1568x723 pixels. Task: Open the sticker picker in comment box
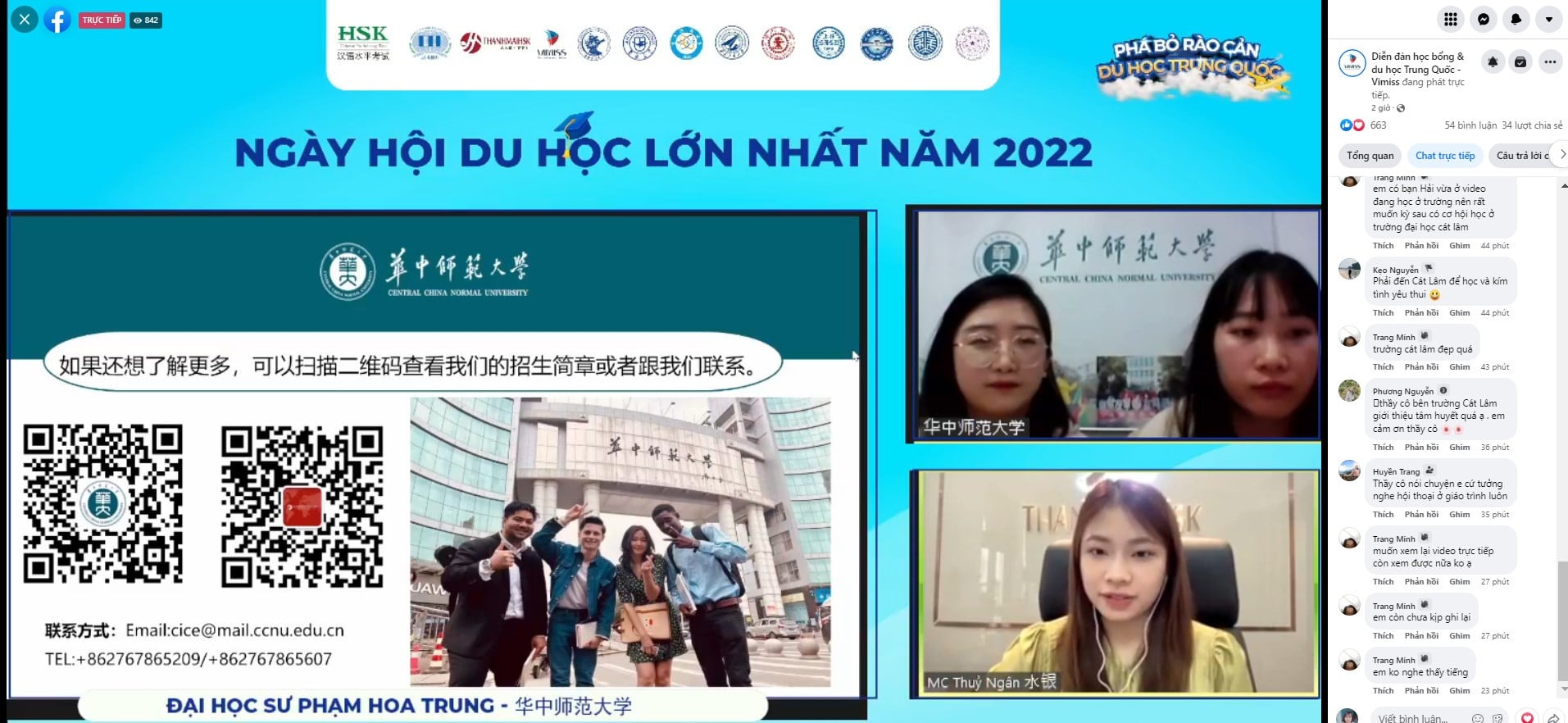pyautogui.click(x=1498, y=719)
